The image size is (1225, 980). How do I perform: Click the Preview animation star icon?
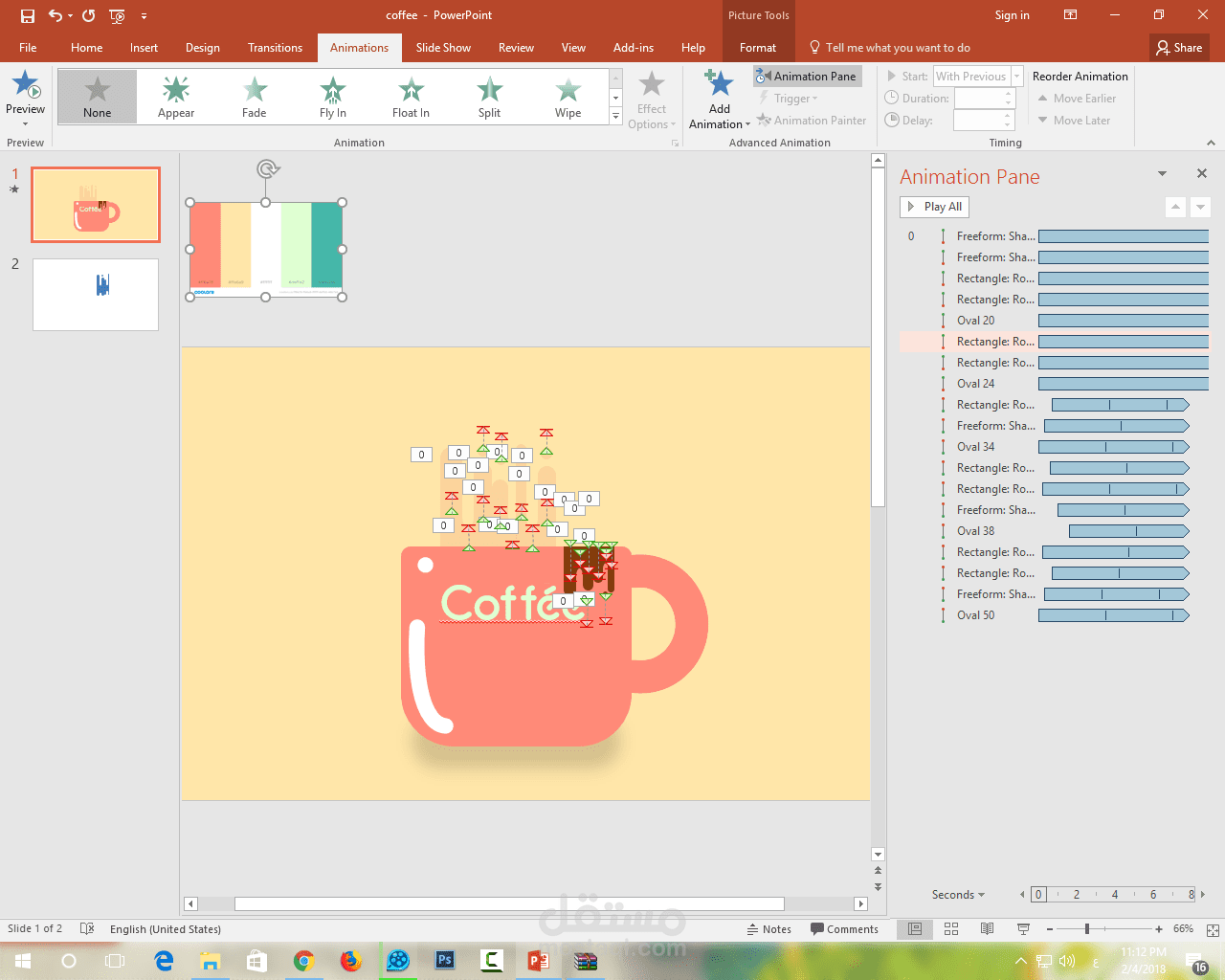[26, 86]
